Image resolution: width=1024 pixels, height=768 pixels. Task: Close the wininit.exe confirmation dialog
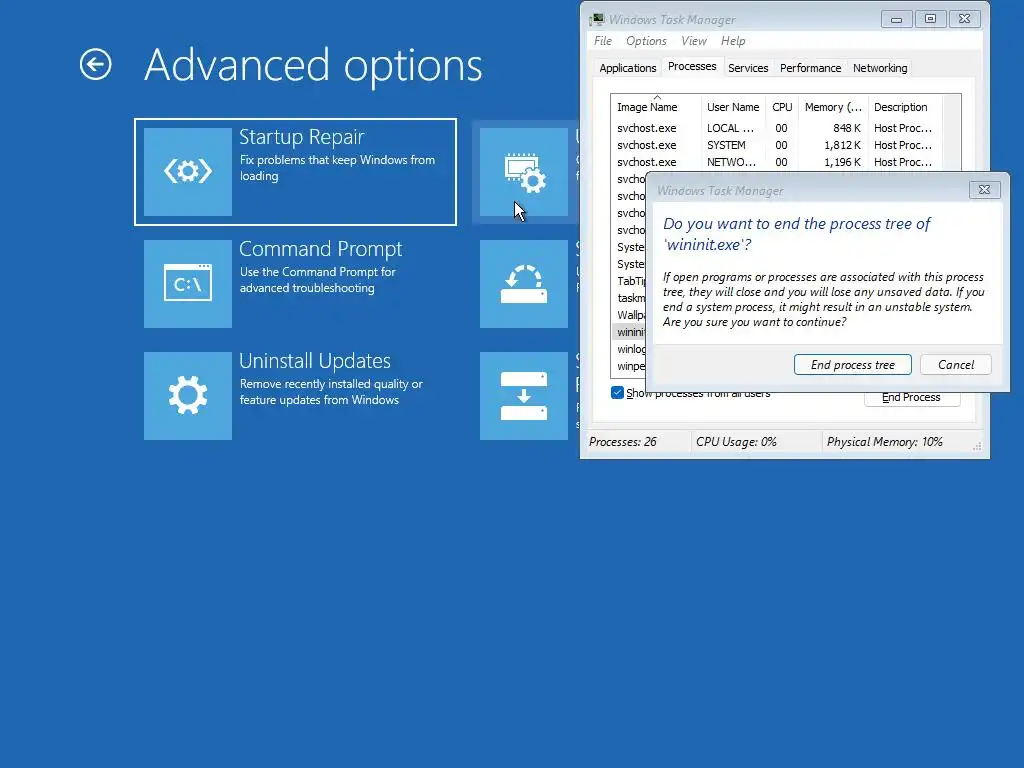[x=984, y=189]
